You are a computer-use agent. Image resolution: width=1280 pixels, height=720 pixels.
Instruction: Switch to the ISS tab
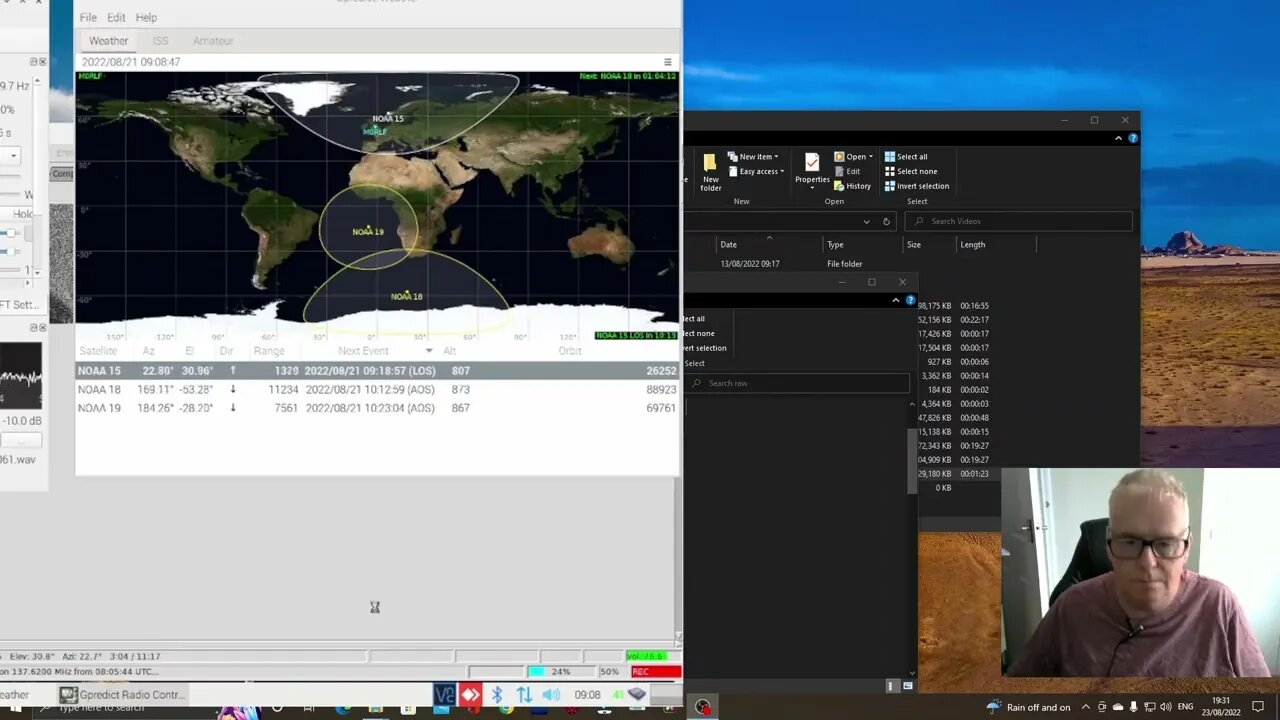(160, 41)
